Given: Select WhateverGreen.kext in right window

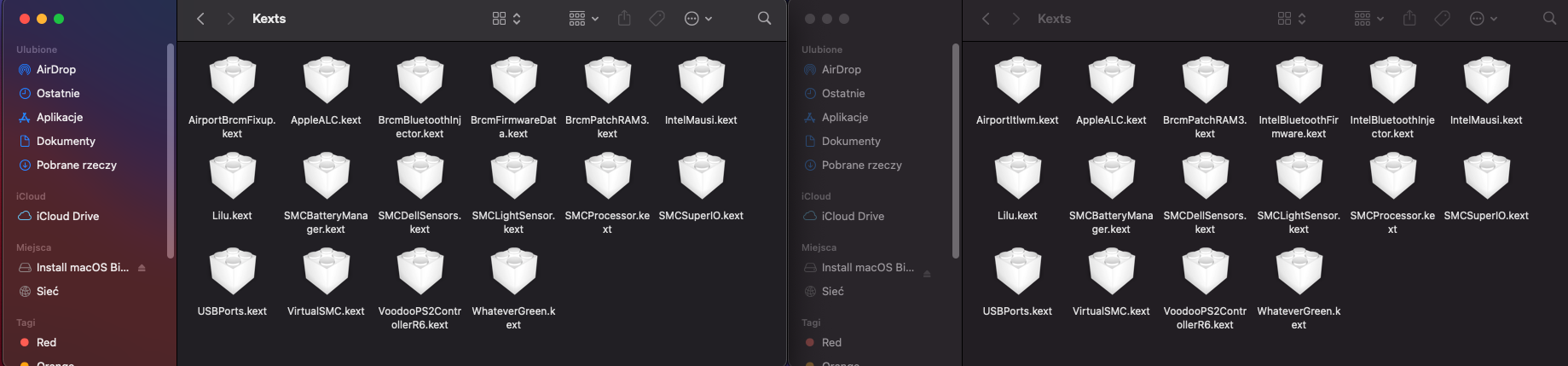Looking at the screenshot, I should click(1299, 288).
